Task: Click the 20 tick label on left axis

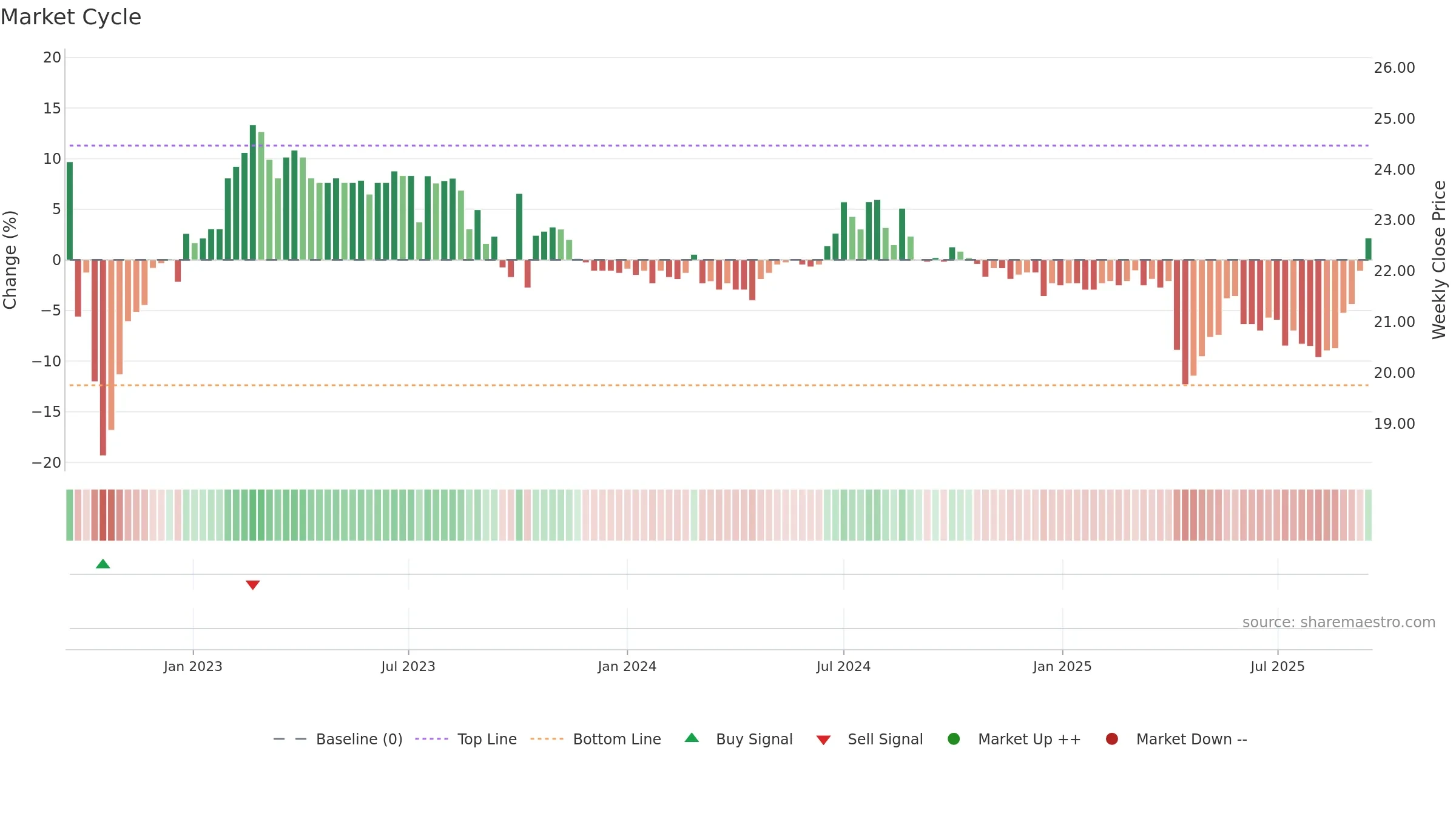Action: 52,58
